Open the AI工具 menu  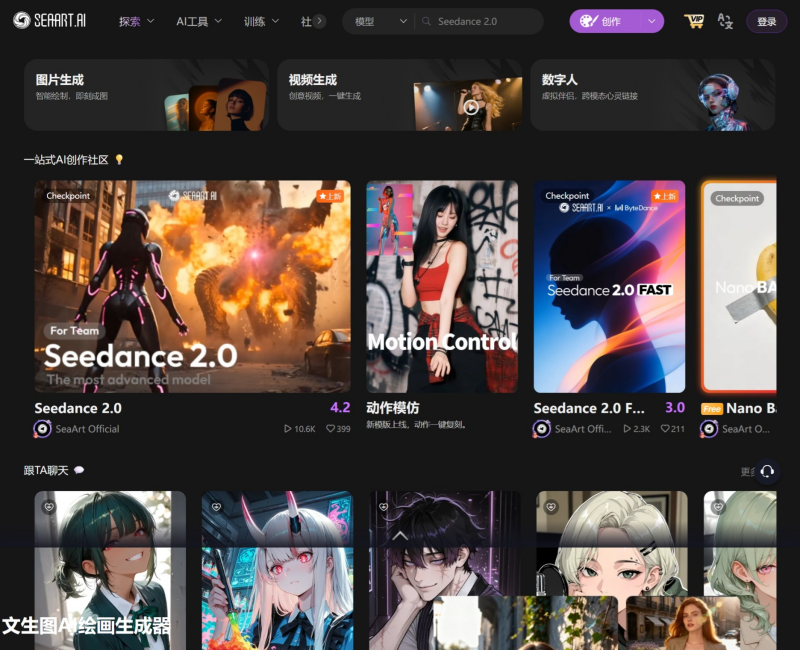(x=199, y=21)
